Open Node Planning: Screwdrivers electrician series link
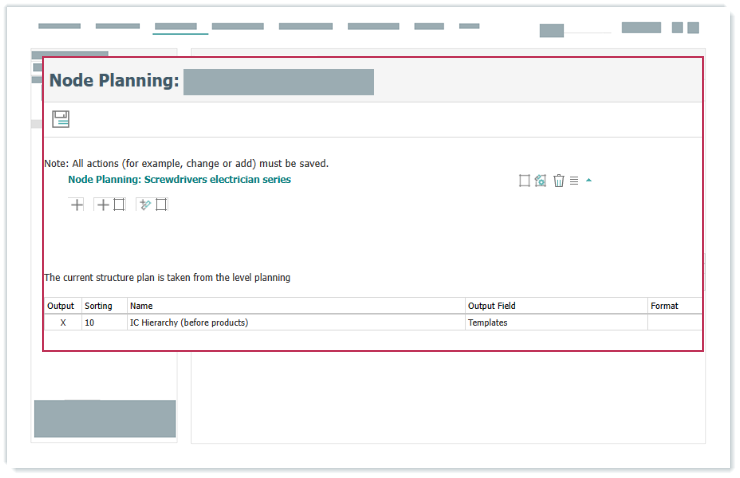This screenshot has height=478, width=740. click(x=179, y=180)
